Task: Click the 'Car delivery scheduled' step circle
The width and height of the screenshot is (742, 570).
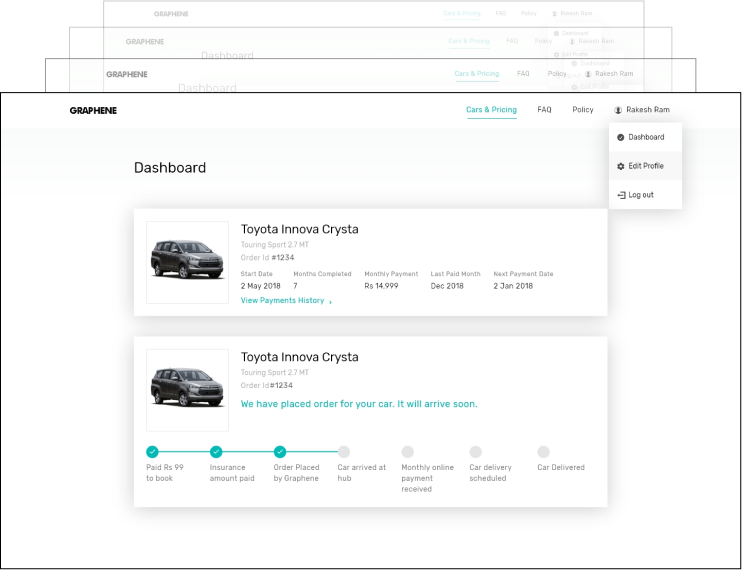Action: click(x=476, y=452)
